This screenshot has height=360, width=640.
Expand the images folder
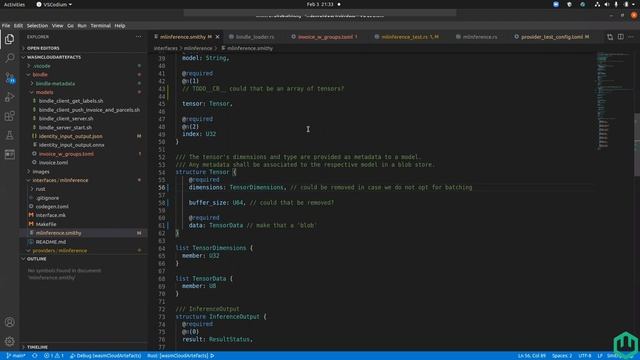pos(41,171)
